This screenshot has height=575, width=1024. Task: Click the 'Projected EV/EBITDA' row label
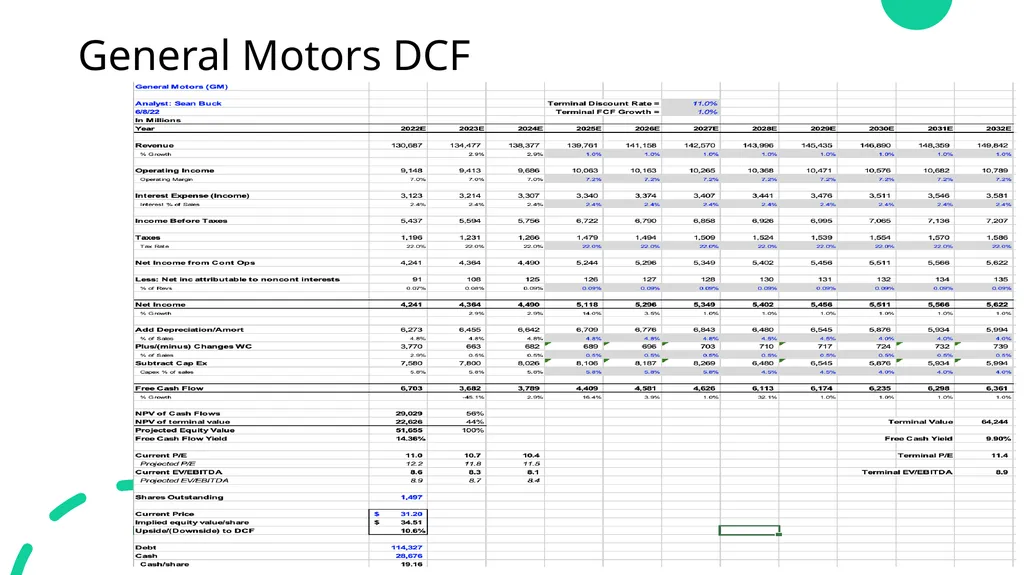point(184,480)
